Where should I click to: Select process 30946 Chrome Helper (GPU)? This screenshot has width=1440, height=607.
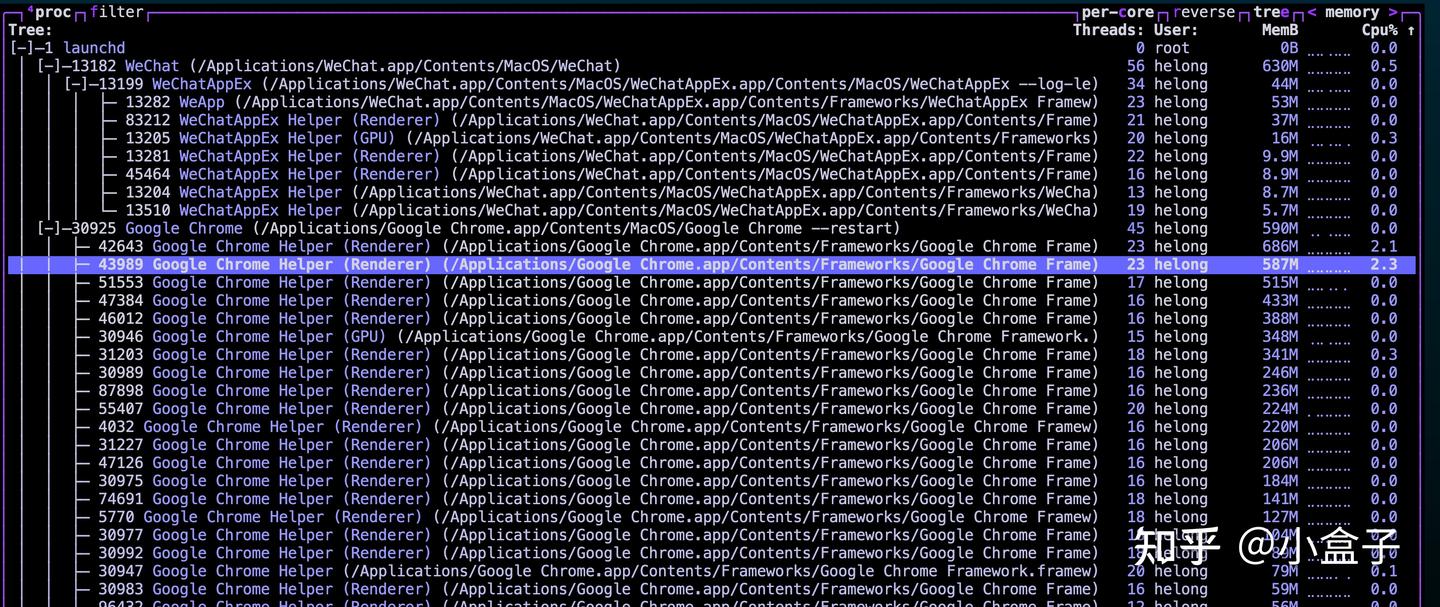click(x=712, y=336)
